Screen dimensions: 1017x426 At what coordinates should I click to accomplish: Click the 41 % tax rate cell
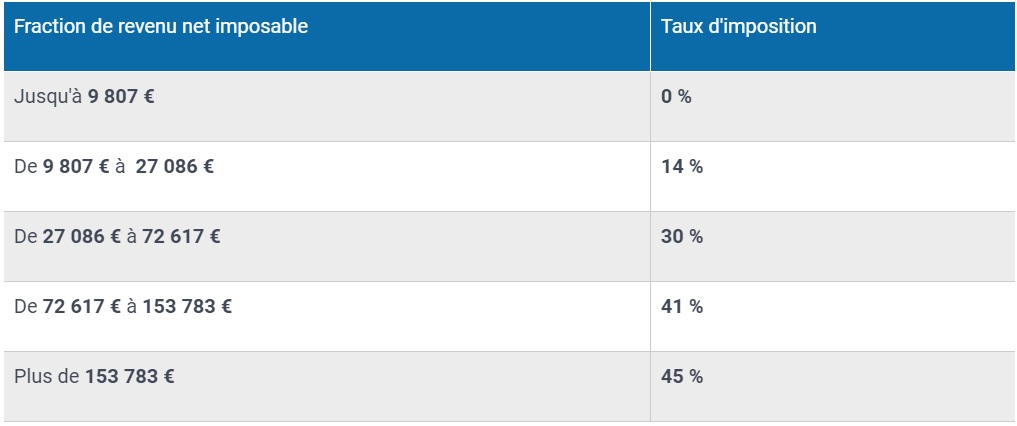[x=682, y=307]
